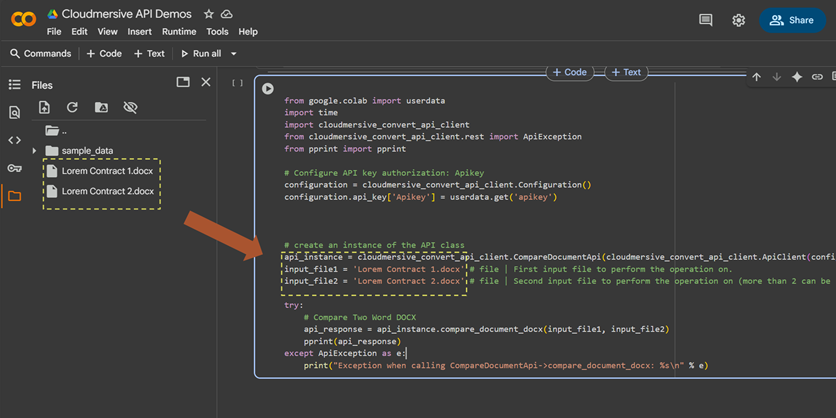The width and height of the screenshot is (836, 418).
Task: Move the cell down
Action: pos(776,77)
